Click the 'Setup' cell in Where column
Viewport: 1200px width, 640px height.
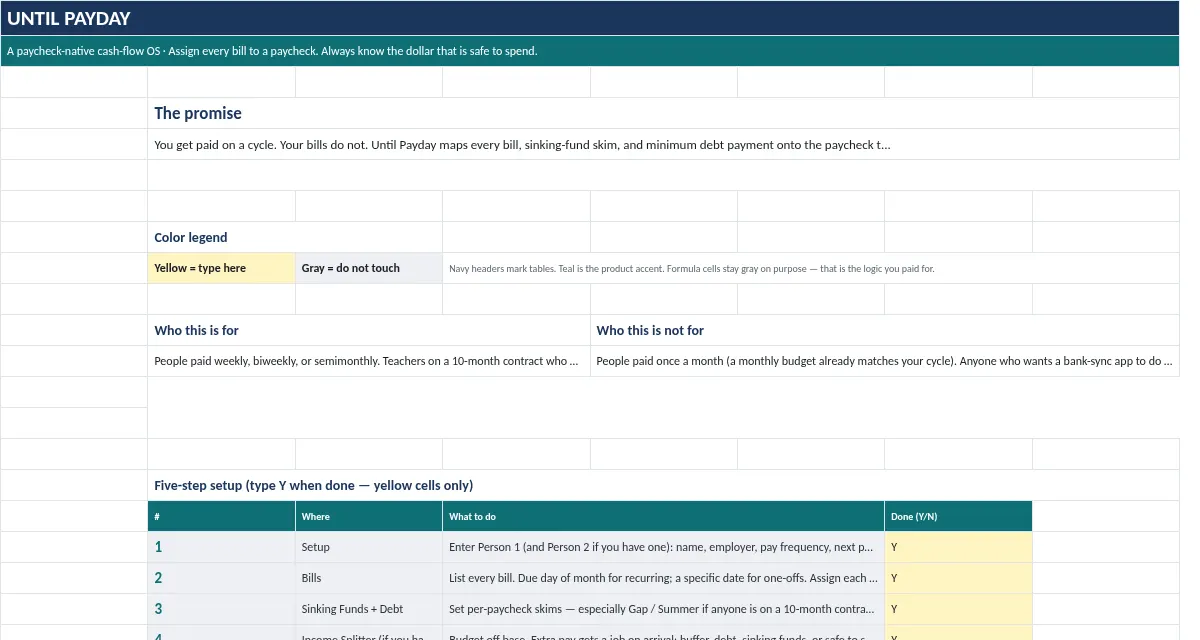[x=369, y=547]
